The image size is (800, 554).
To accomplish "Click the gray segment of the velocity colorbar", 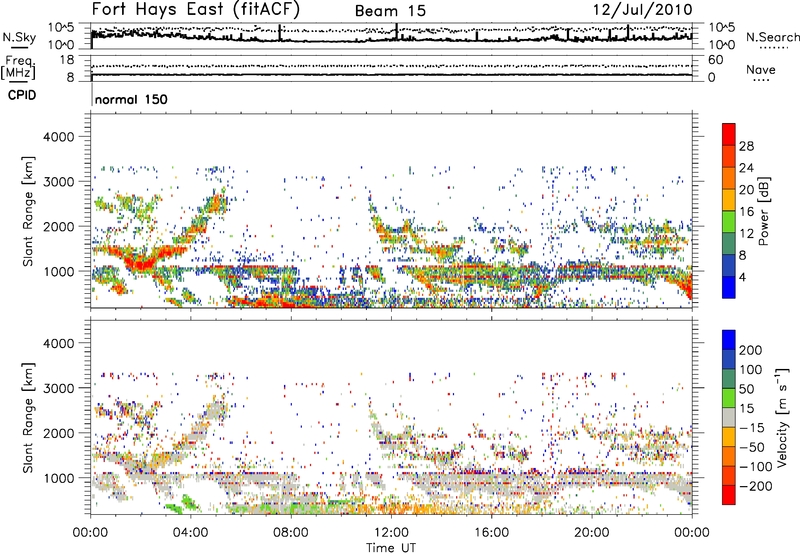I will coord(729,418).
